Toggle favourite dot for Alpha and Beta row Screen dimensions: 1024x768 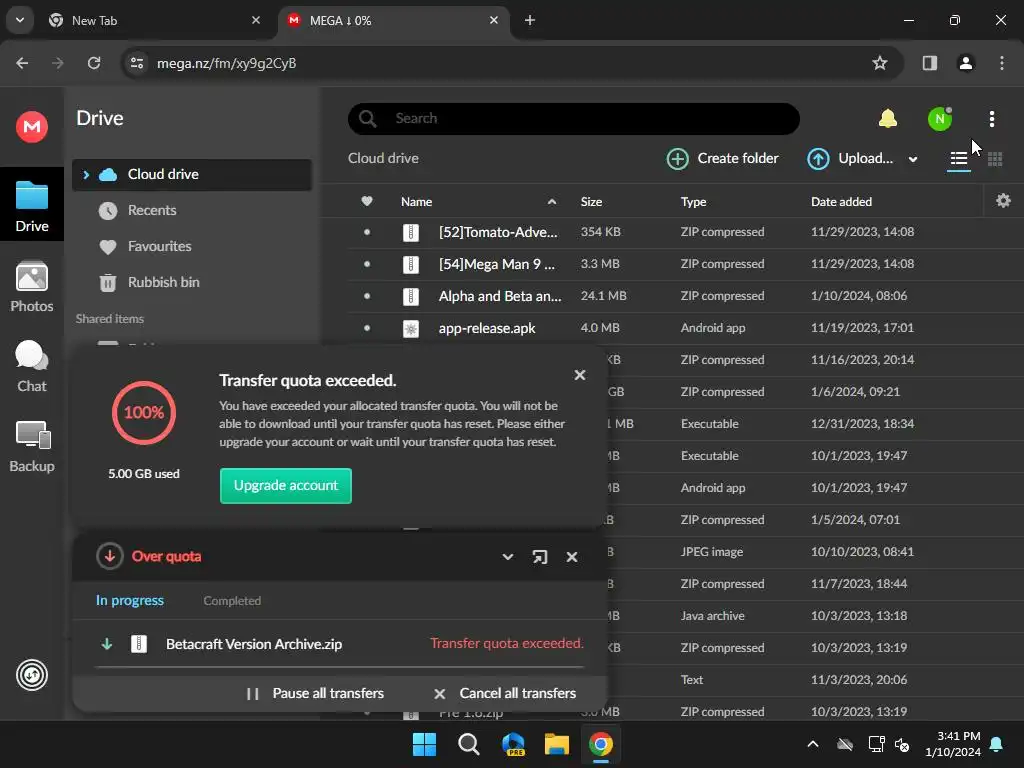pyautogui.click(x=367, y=296)
